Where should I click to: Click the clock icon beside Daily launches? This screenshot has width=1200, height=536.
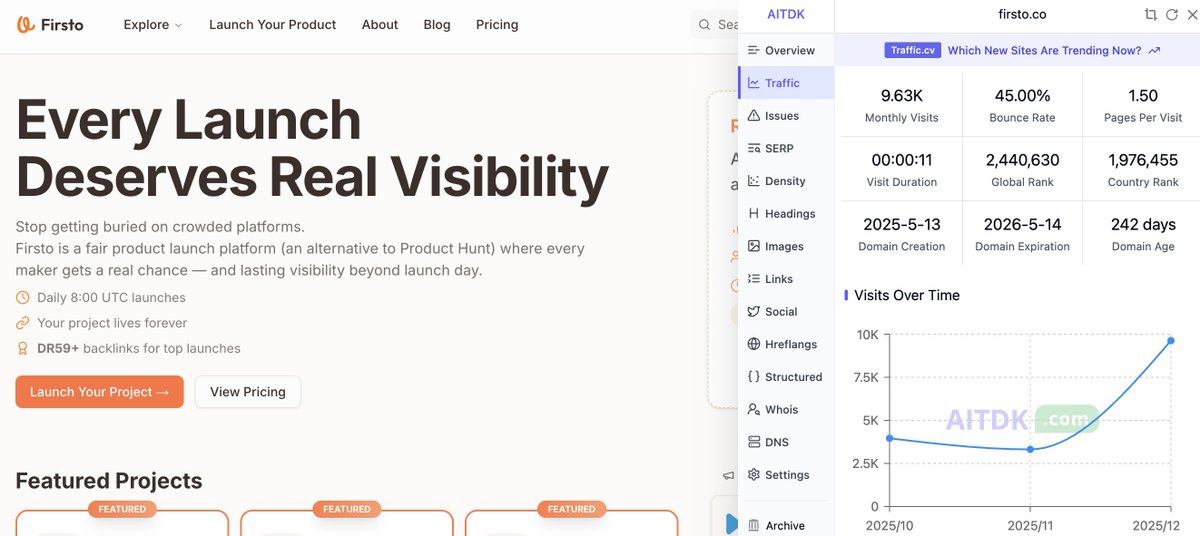[23, 298]
